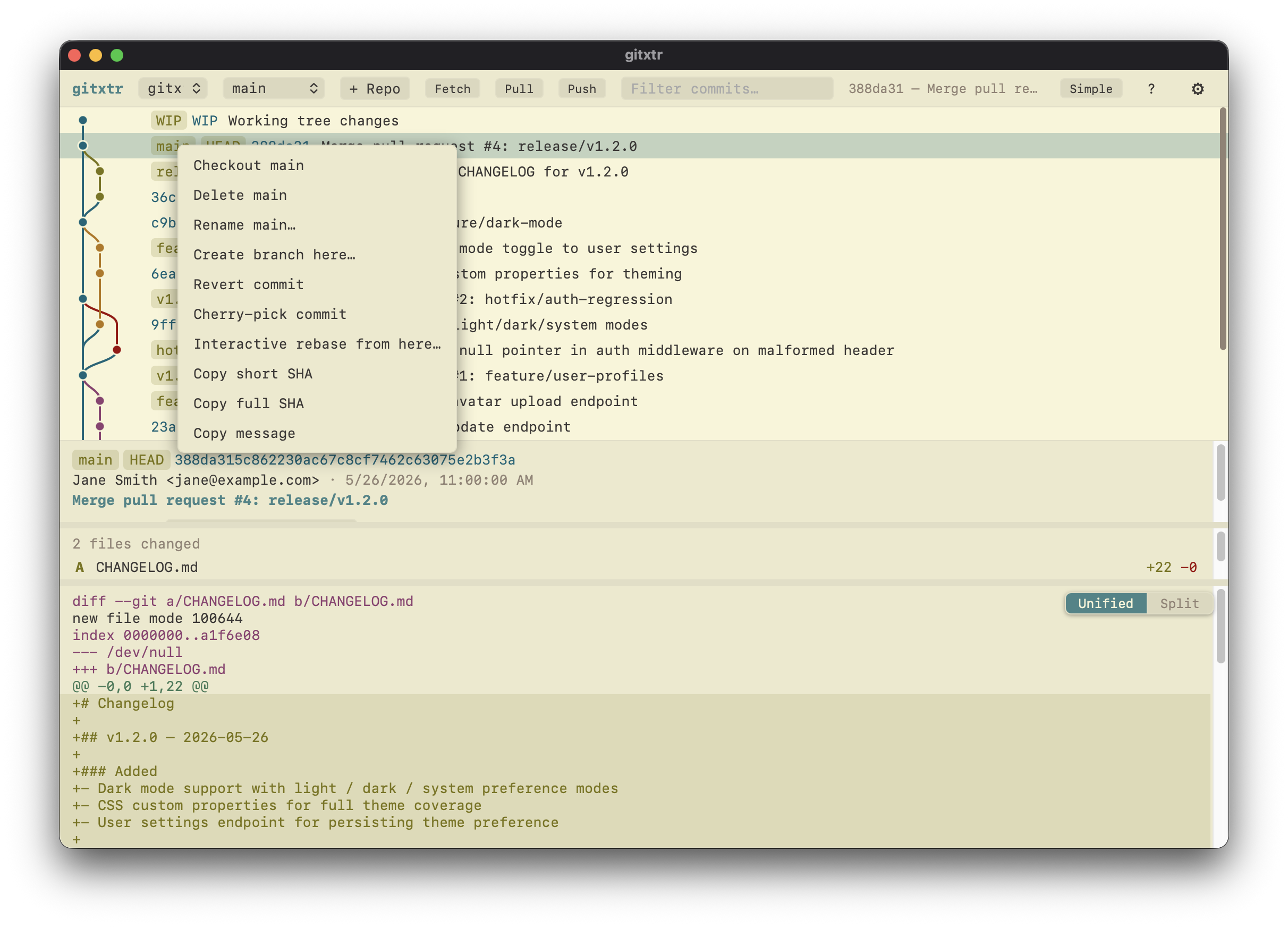Click the red hotfix commit graph node

(x=117, y=350)
